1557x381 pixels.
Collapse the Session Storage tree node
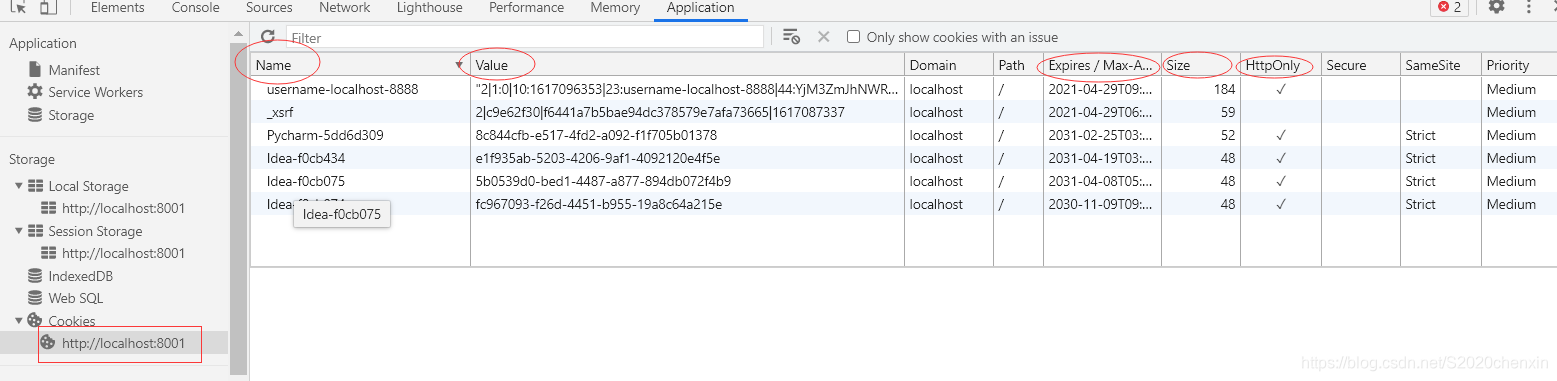point(18,231)
